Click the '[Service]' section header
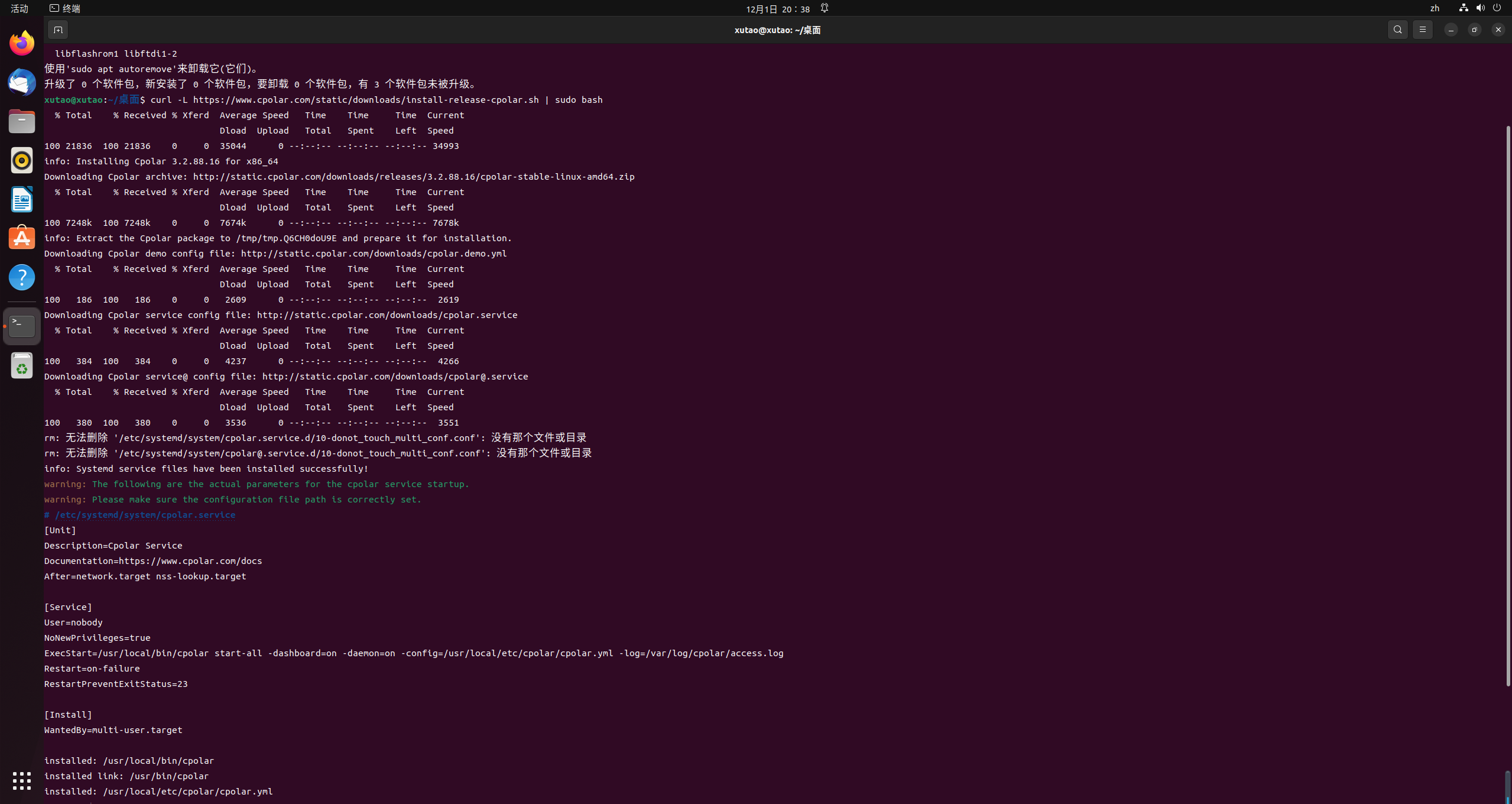This screenshot has width=1512, height=804. (68, 607)
